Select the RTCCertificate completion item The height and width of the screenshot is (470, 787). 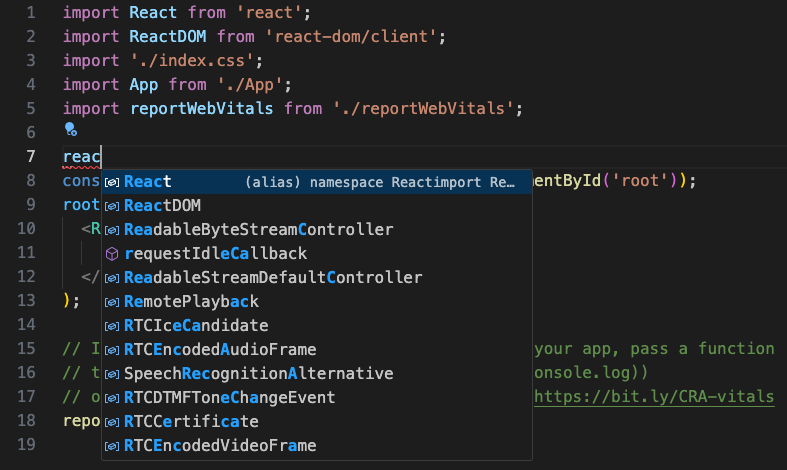(190, 422)
